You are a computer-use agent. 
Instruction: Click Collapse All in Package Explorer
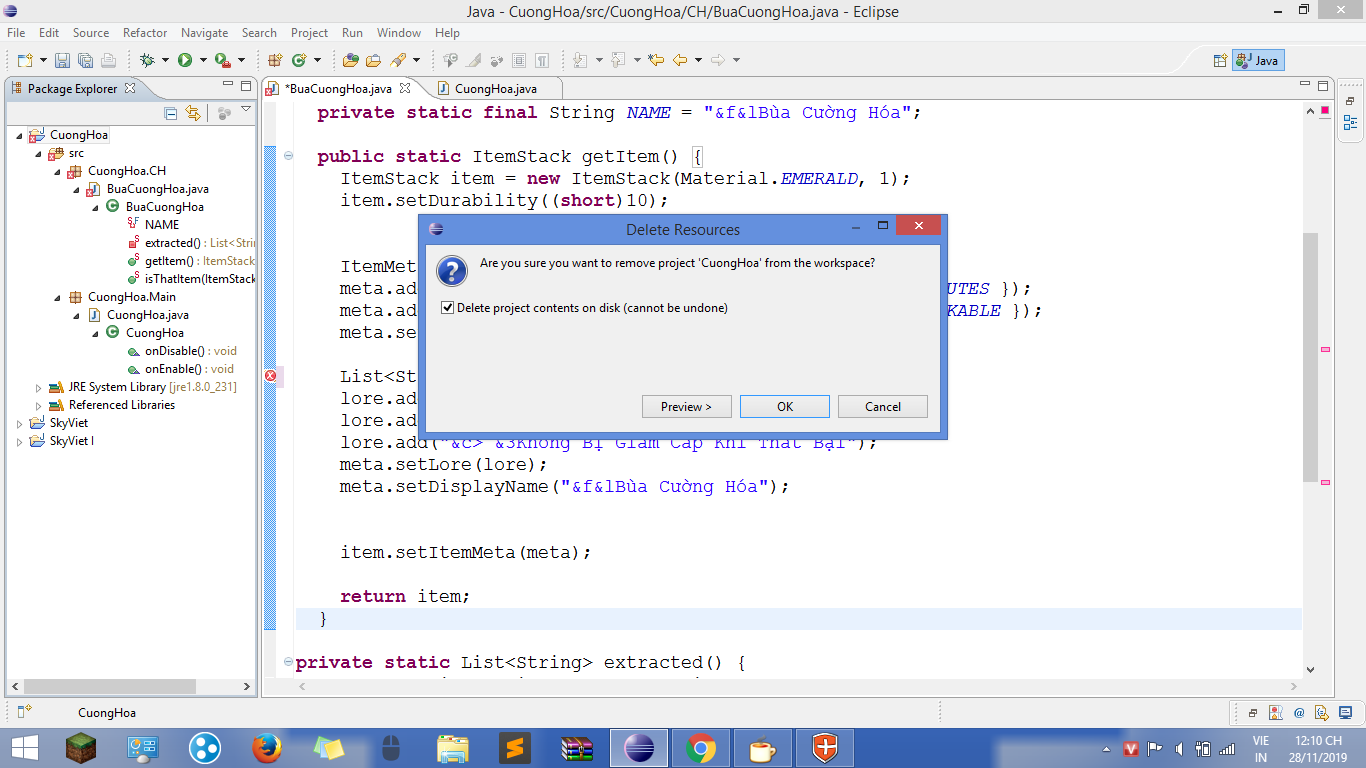point(170,113)
